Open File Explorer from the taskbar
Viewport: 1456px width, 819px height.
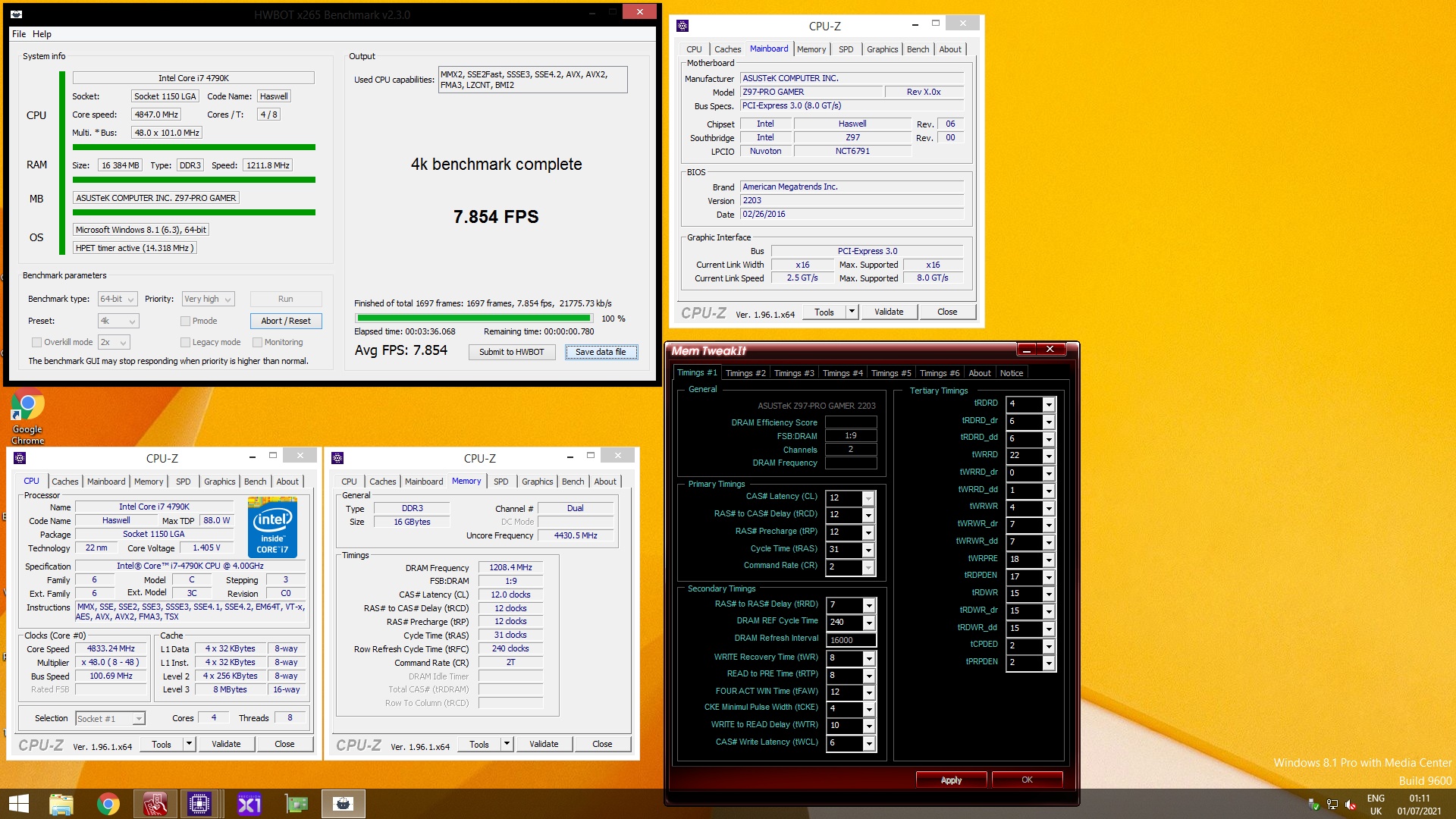pyautogui.click(x=61, y=804)
